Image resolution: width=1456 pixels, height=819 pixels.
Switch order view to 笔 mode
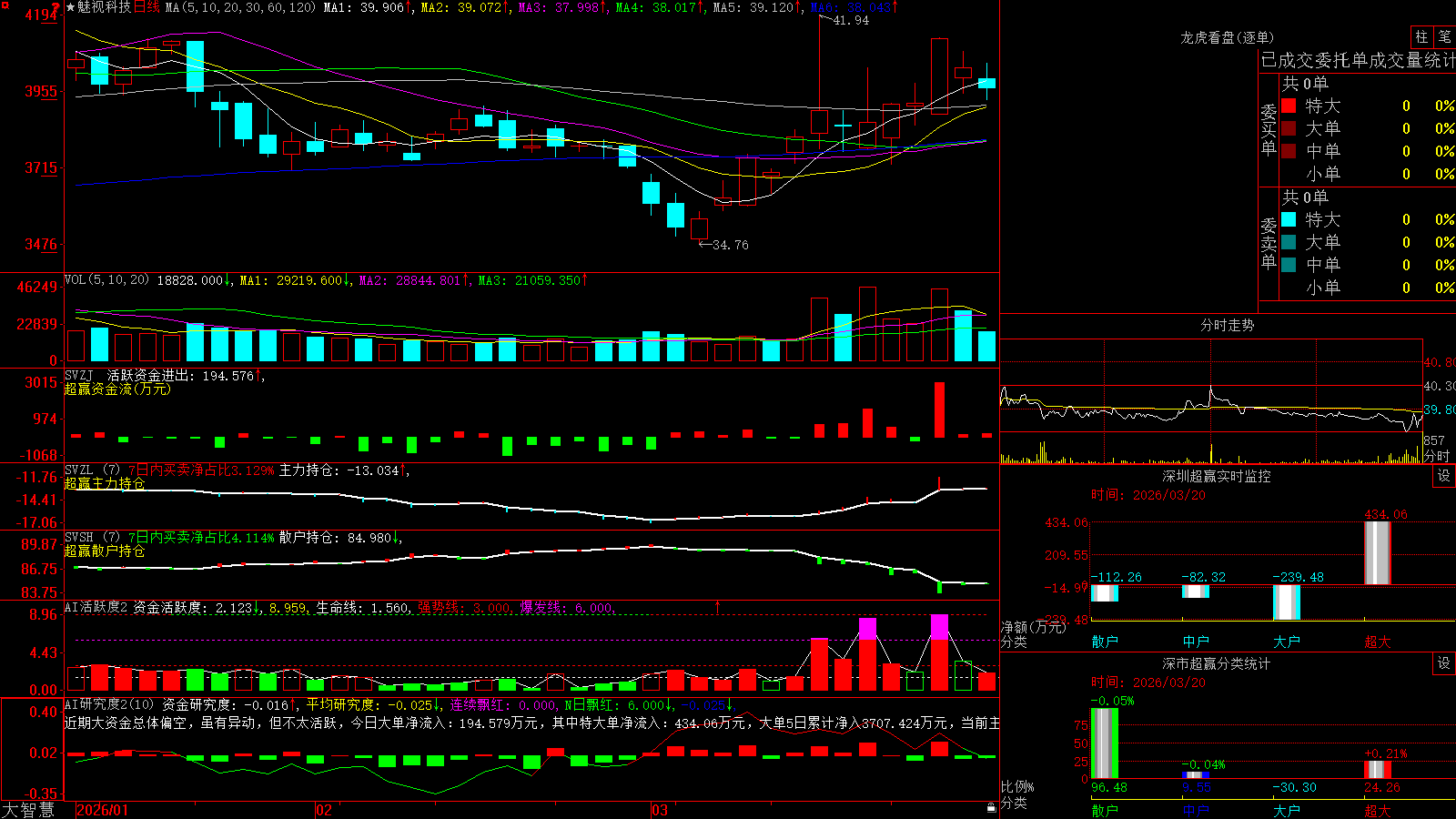click(1444, 36)
